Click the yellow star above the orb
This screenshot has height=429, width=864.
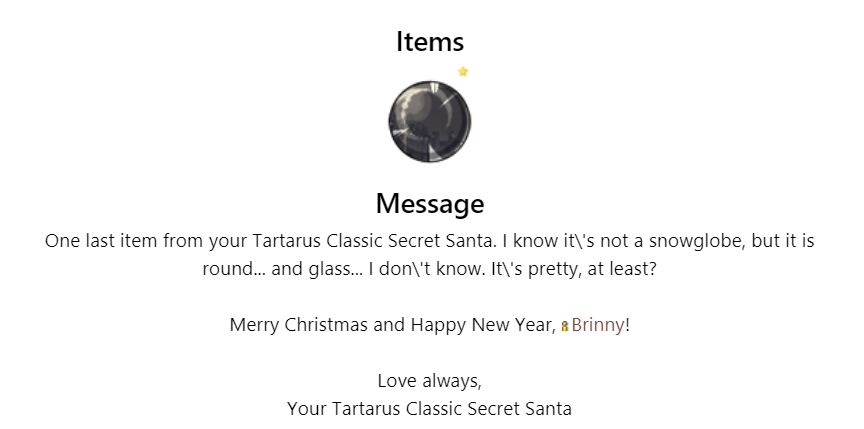[463, 71]
